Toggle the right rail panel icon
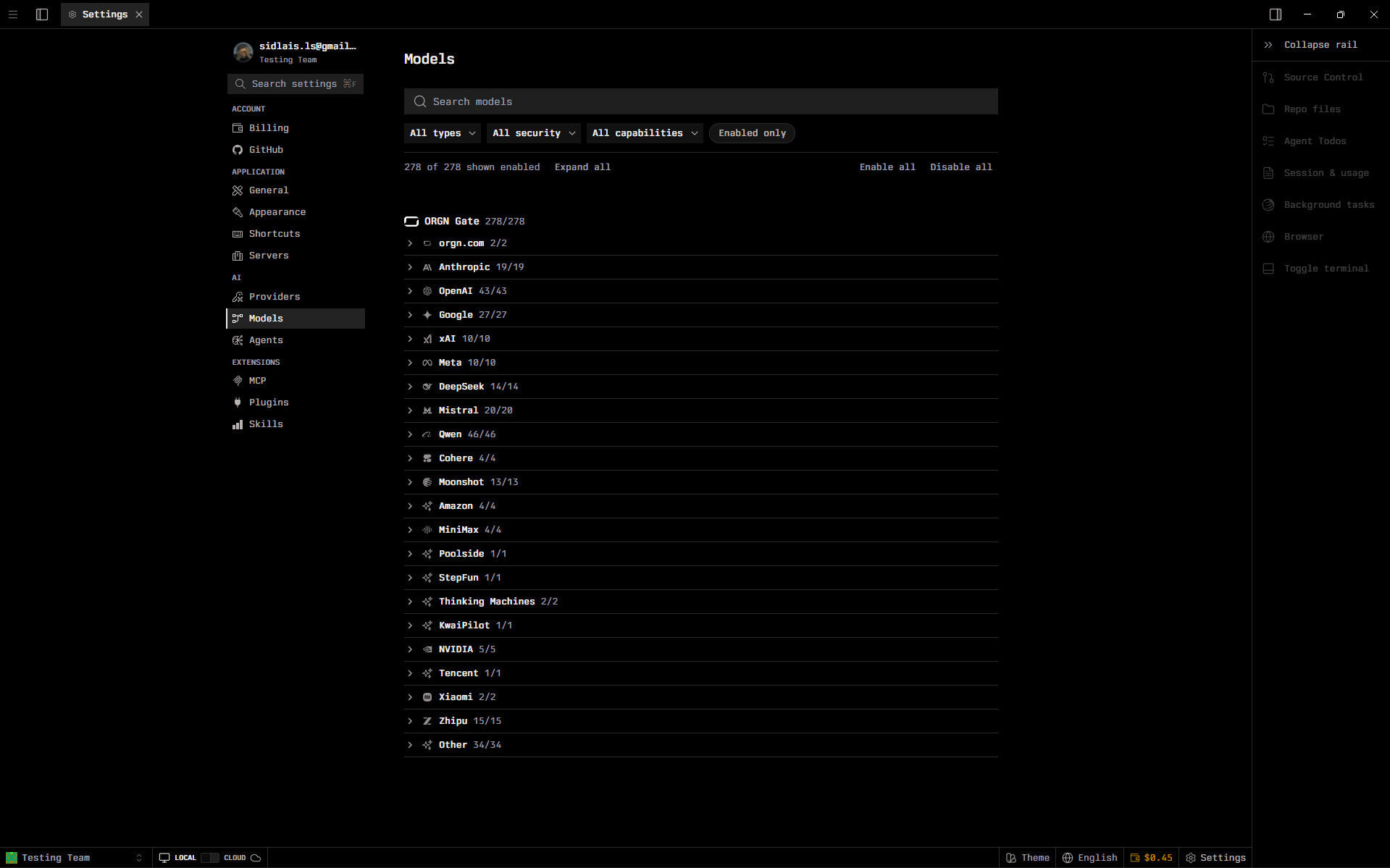The height and width of the screenshot is (868, 1390). click(x=1276, y=14)
